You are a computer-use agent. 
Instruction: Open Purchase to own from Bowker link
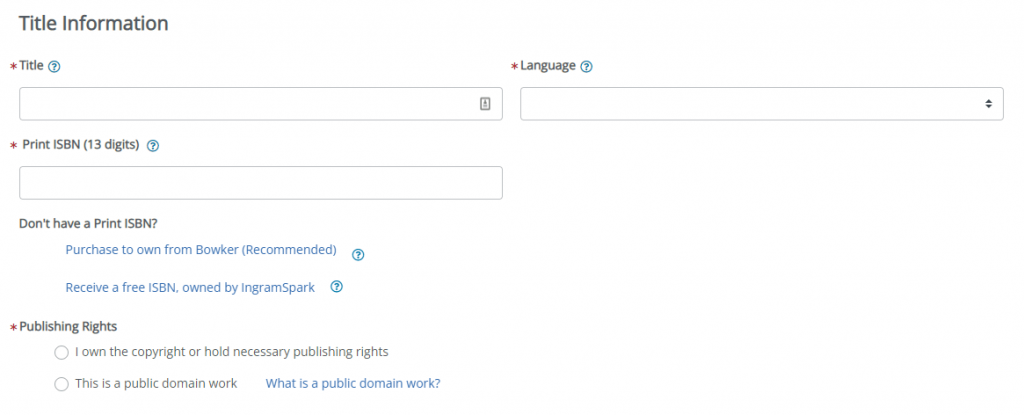[201, 250]
